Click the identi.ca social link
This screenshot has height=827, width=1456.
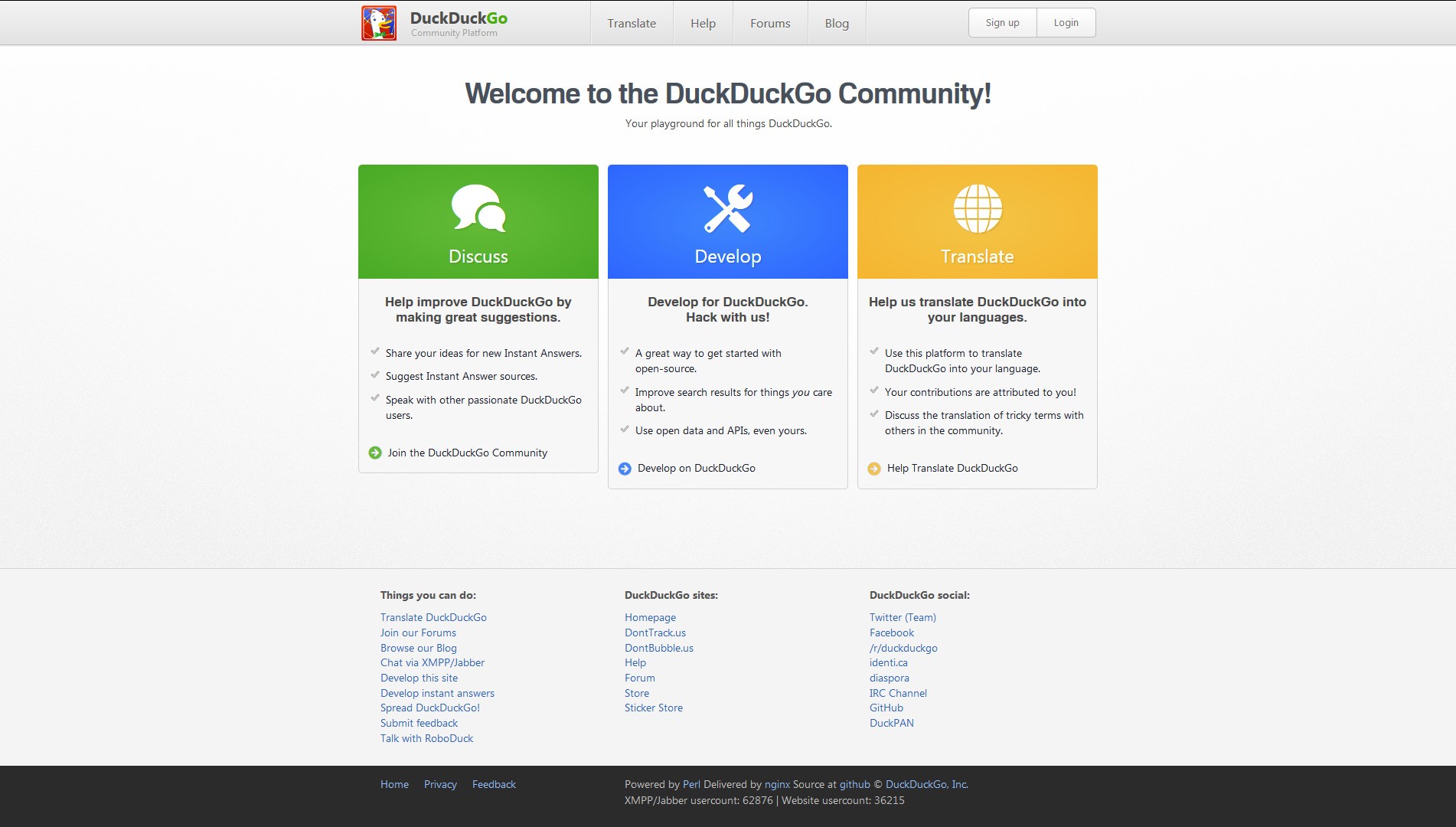[x=889, y=662]
